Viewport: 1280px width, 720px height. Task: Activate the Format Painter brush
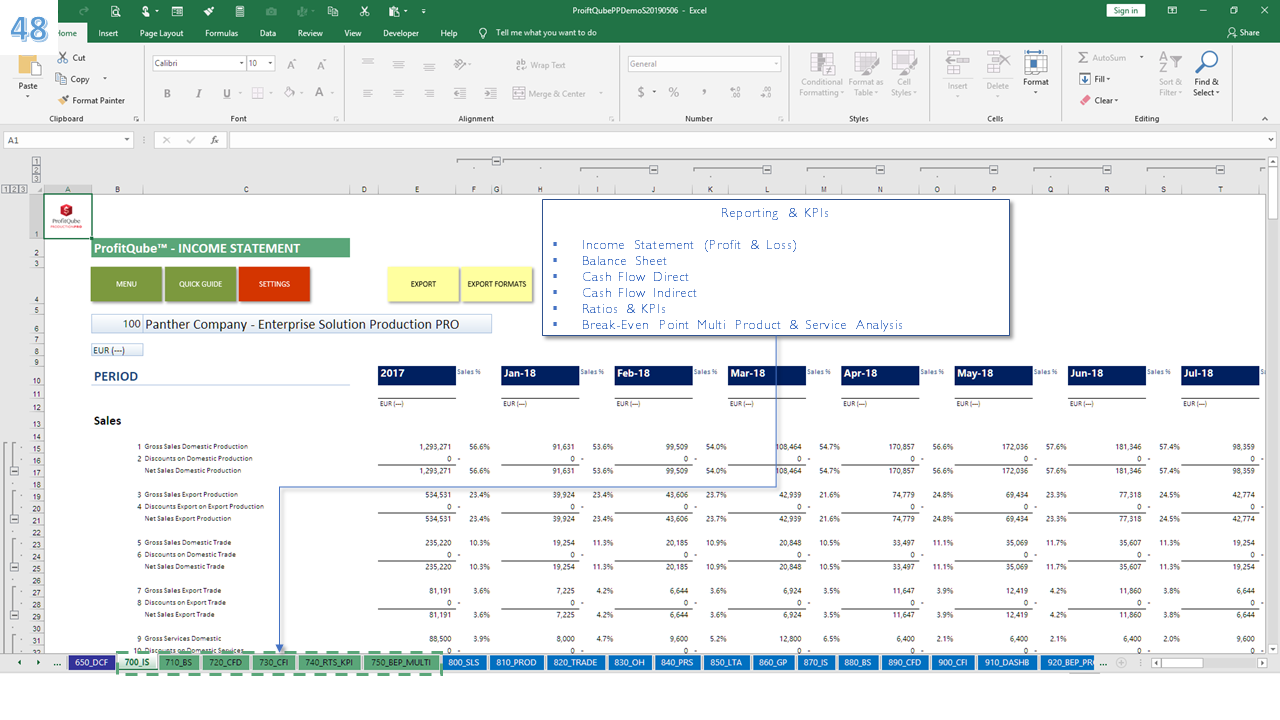click(64, 100)
